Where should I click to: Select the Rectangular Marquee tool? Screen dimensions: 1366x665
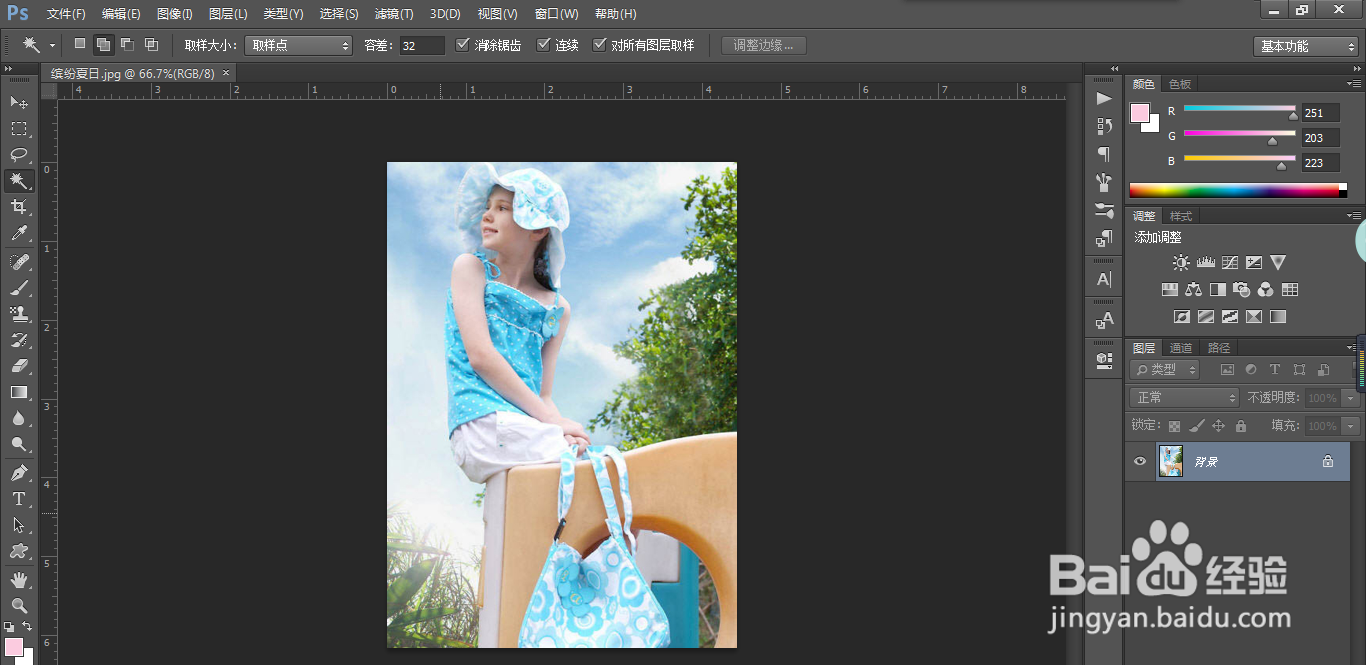19,129
